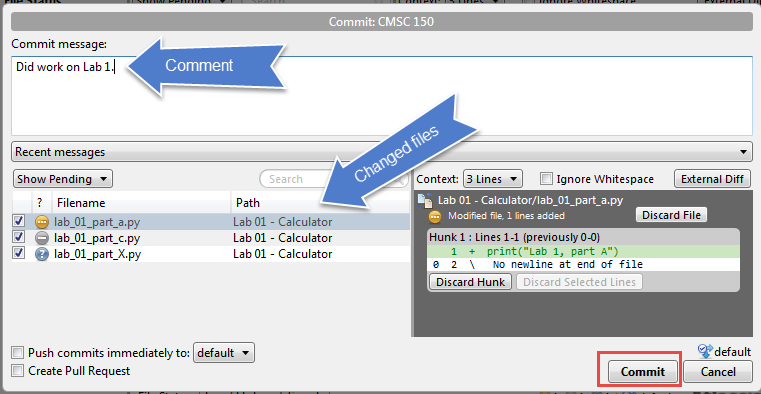Screen dimensions: 761x394
Task: Open the External Diff viewer
Action: coord(712,179)
